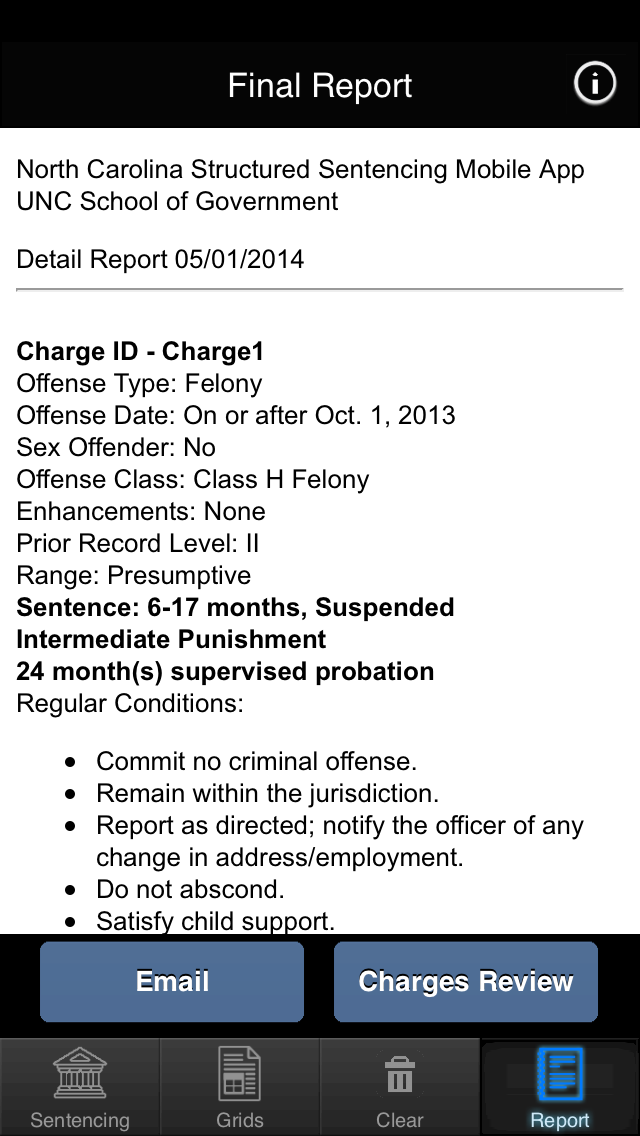Tap the Prior Record Level: II line
The height and width of the screenshot is (1136, 640).
(x=138, y=544)
